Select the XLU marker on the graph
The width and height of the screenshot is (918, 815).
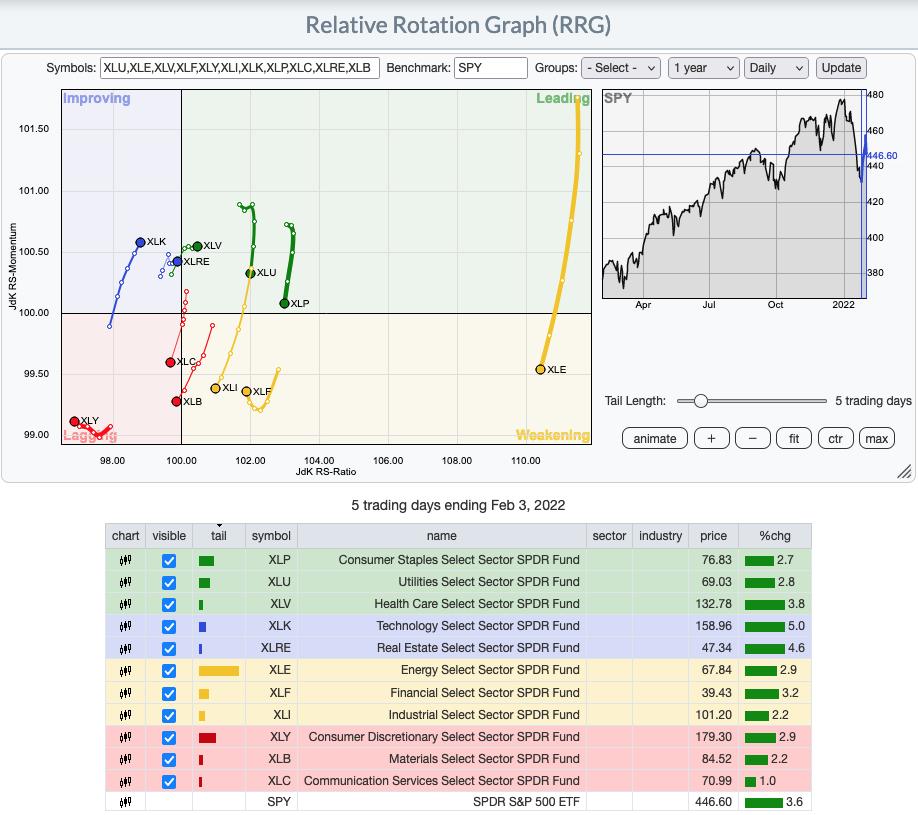(251, 273)
